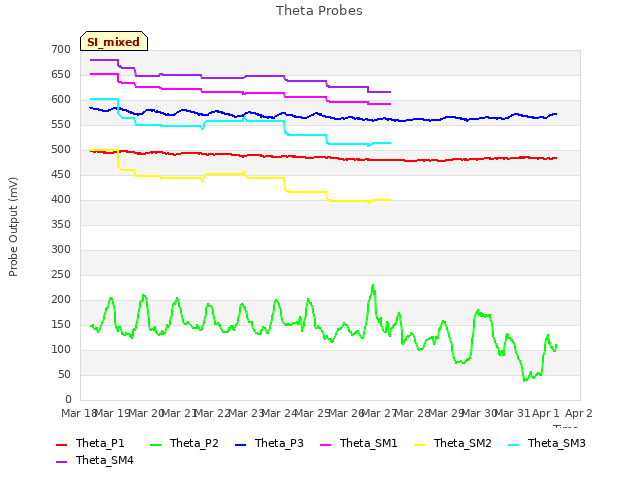Toggle the Theta_SM3 legend entry

coord(547,443)
